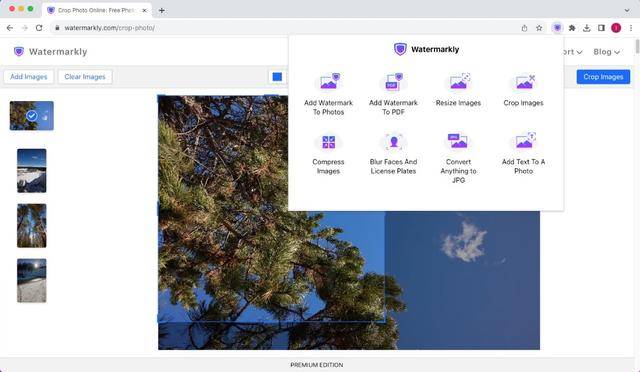Viewport: 640px width, 372px height.
Task: Click the Add Images button
Action: (x=29, y=77)
